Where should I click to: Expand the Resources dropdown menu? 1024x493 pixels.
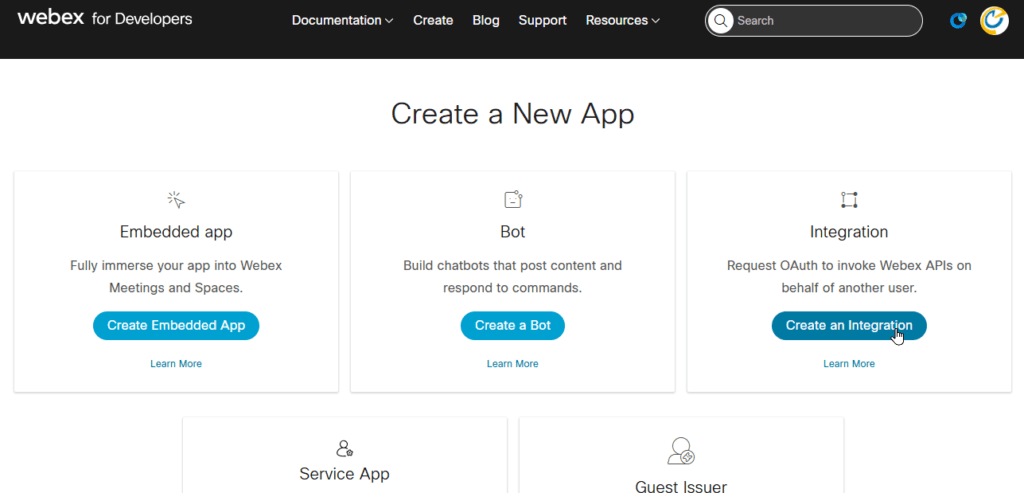623,20
